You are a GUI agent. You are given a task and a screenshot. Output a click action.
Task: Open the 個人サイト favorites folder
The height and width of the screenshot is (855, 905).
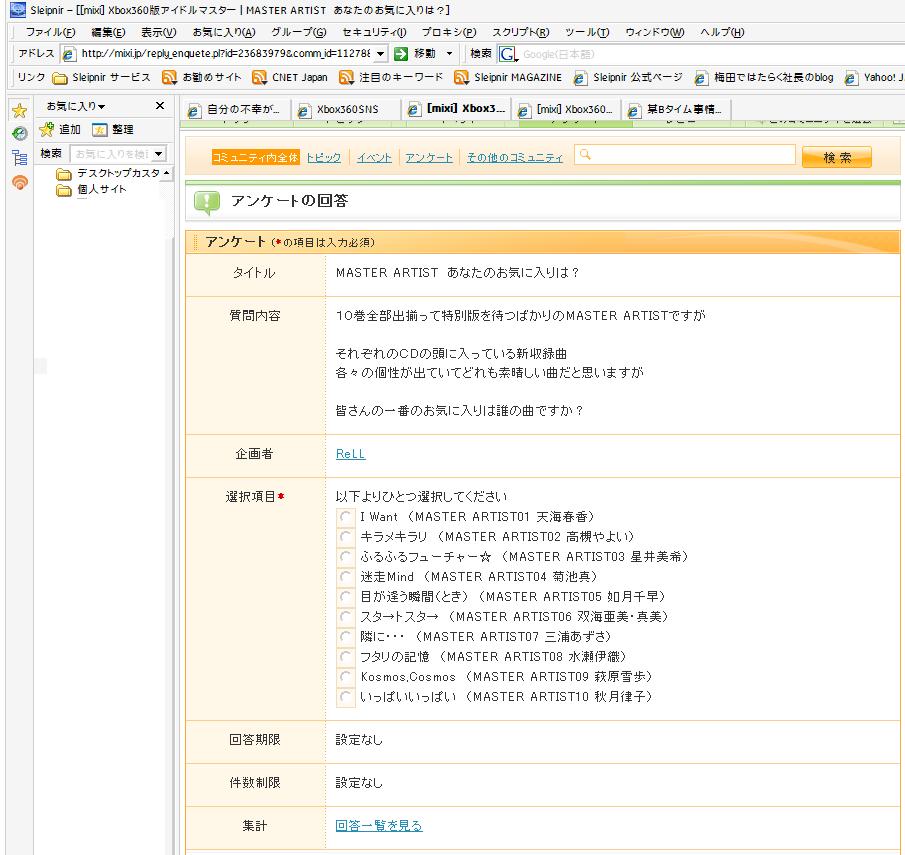click(x=91, y=189)
